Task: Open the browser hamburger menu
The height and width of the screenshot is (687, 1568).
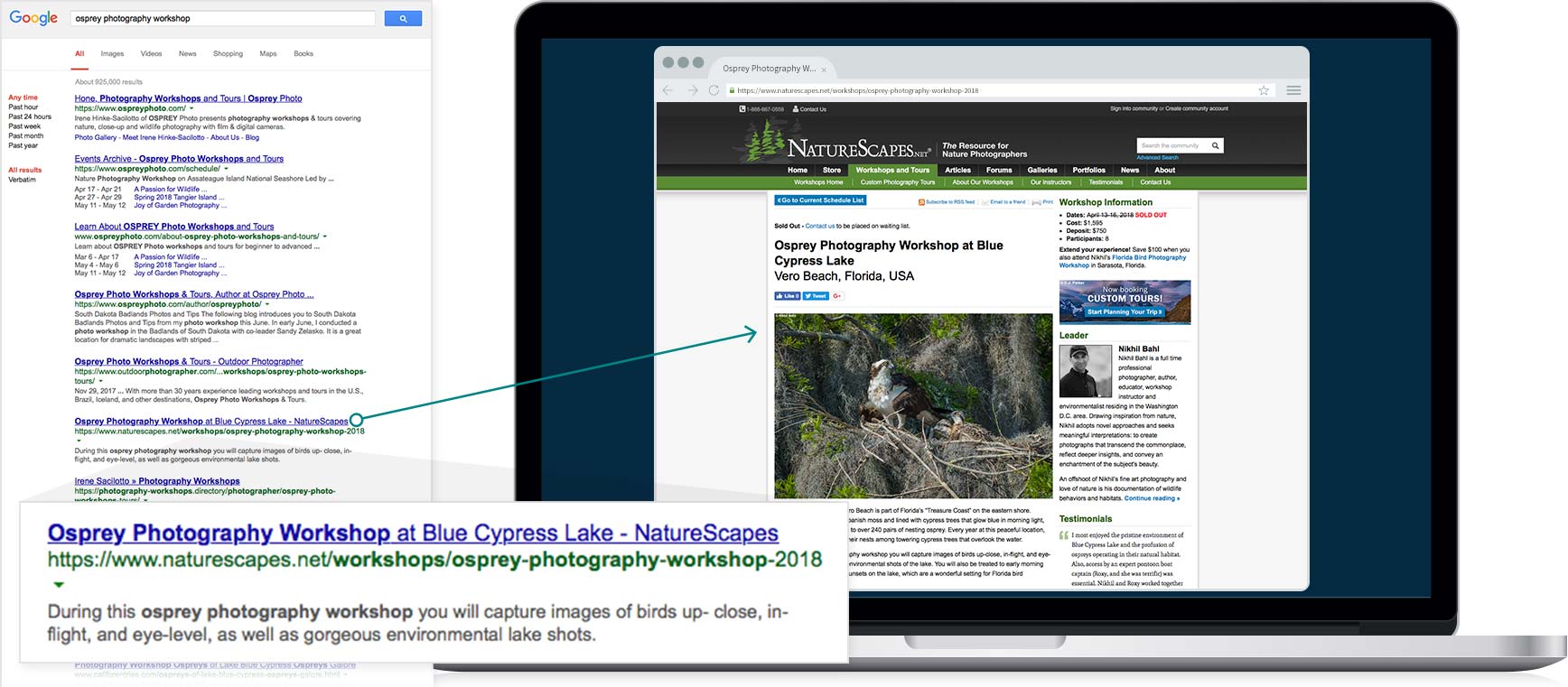Action: pos(1293,90)
